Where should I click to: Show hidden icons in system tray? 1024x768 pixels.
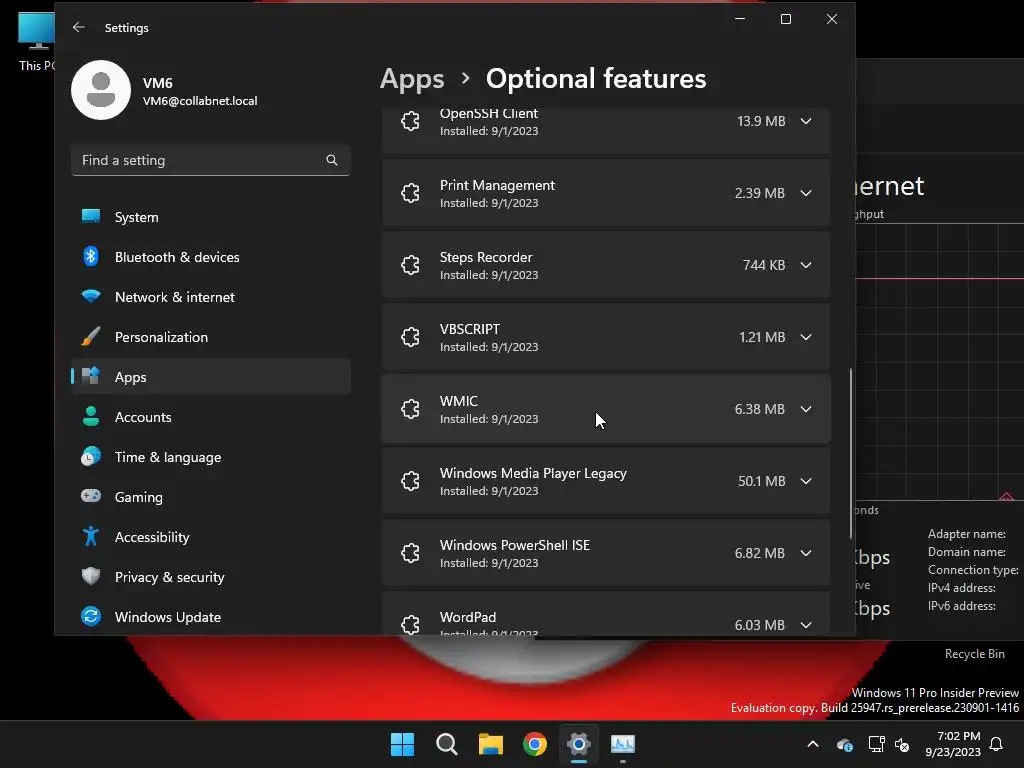coord(813,744)
